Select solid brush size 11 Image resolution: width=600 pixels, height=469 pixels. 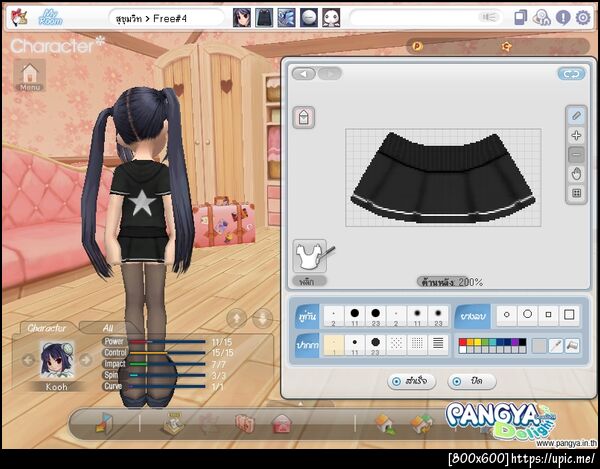[355, 317]
